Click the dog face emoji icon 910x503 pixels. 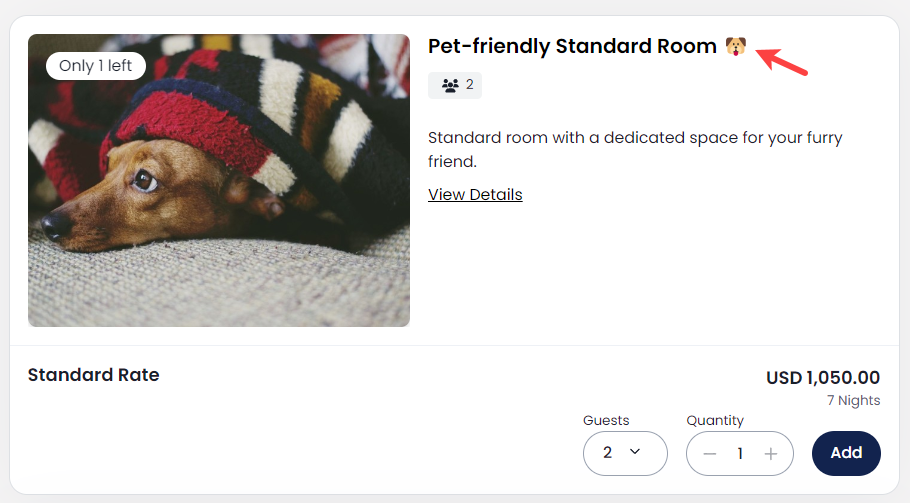(736, 46)
